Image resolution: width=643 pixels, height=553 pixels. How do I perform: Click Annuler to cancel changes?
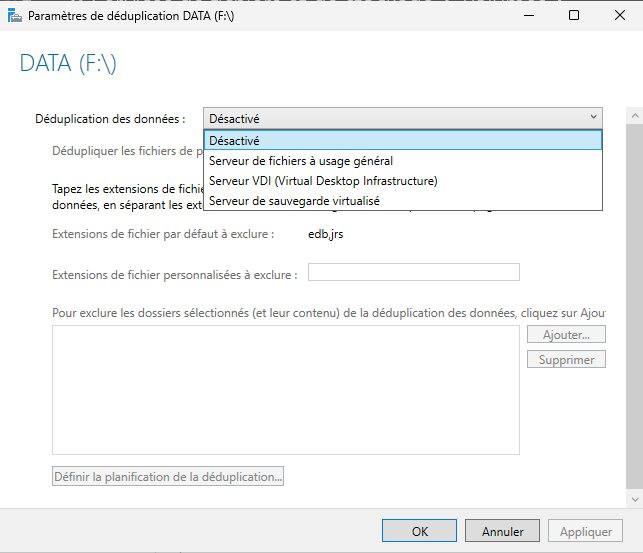pyautogui.click(x=502, y=531)
